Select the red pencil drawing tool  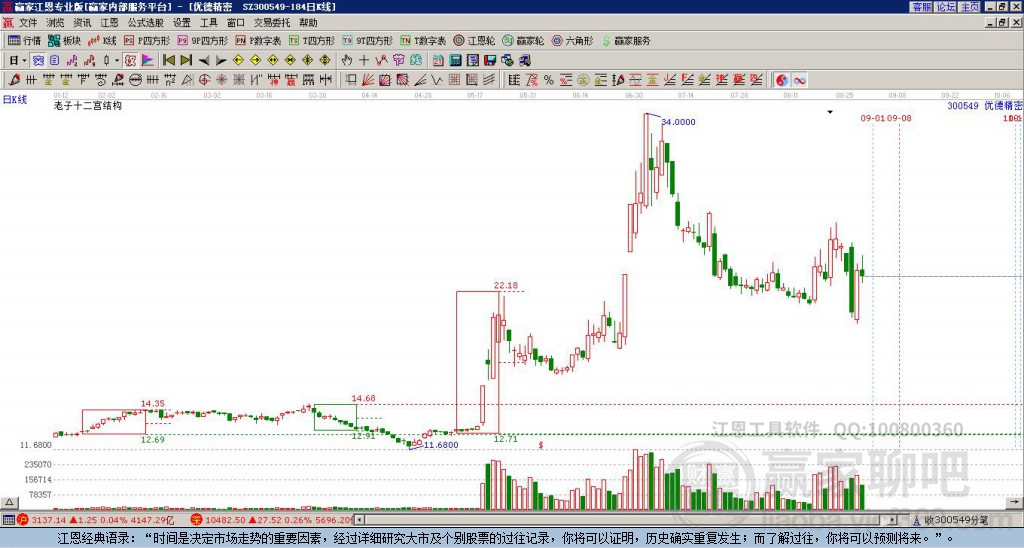click(14, 80)
